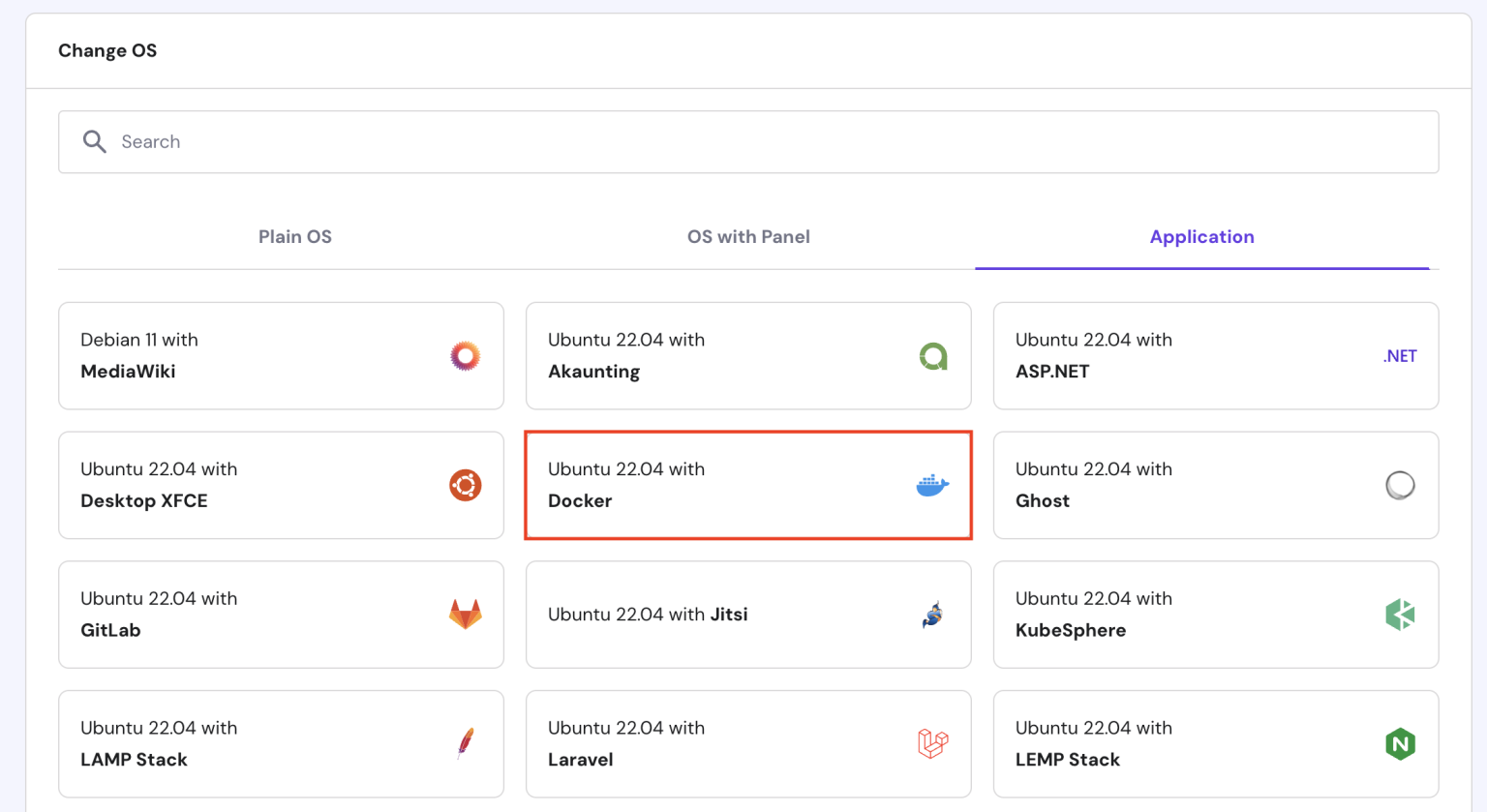This screenshot has height=812, width=1487.
Task: Click the Ghost icon on its card
Action: click(x=1401, y=485)
